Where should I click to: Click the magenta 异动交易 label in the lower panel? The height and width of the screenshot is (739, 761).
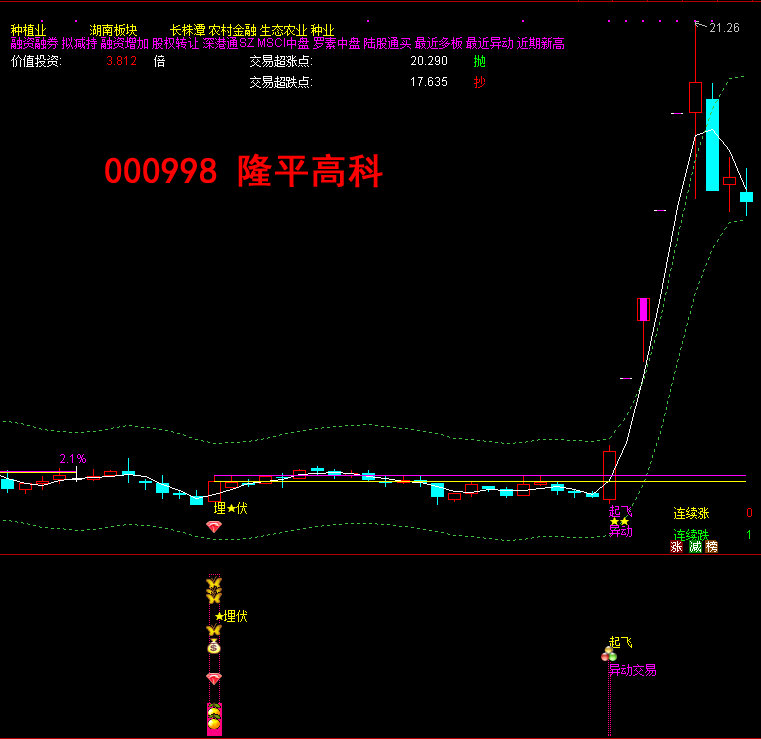633,670
